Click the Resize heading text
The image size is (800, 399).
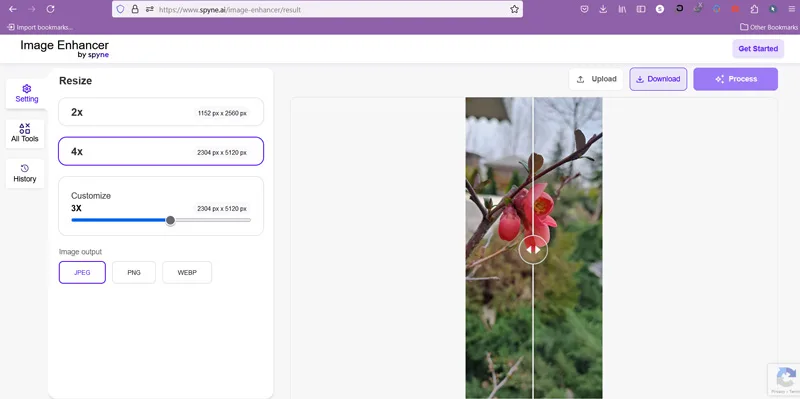coord(76,81)
